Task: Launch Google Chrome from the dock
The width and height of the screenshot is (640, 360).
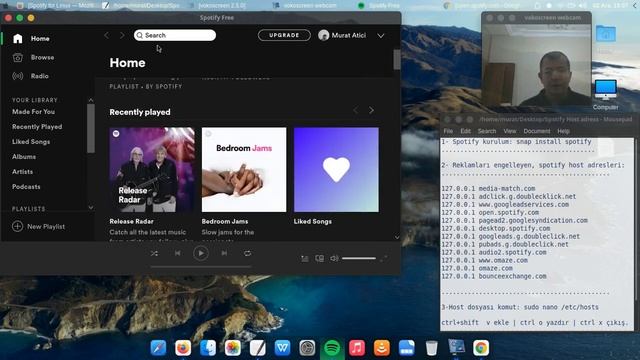Action: coord(481,348)
